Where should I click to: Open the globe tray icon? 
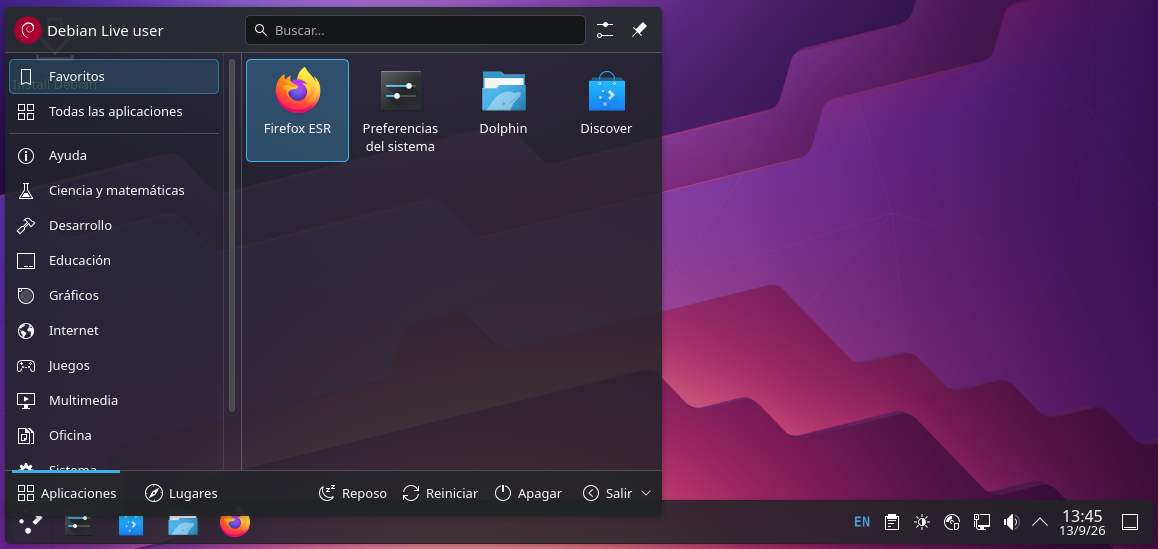pos(952,522)
